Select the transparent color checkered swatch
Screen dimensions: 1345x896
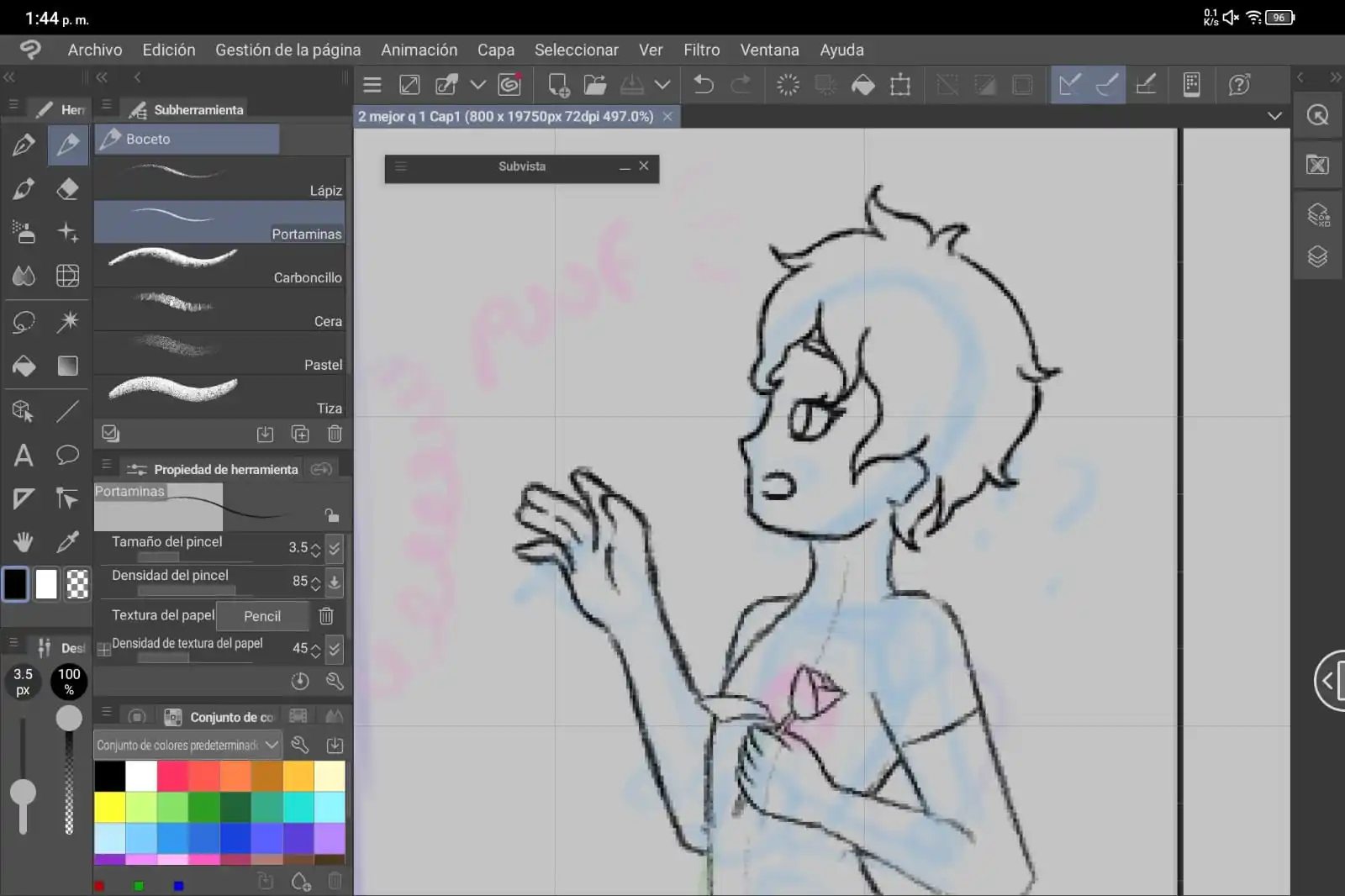click(x=77, y=584)
